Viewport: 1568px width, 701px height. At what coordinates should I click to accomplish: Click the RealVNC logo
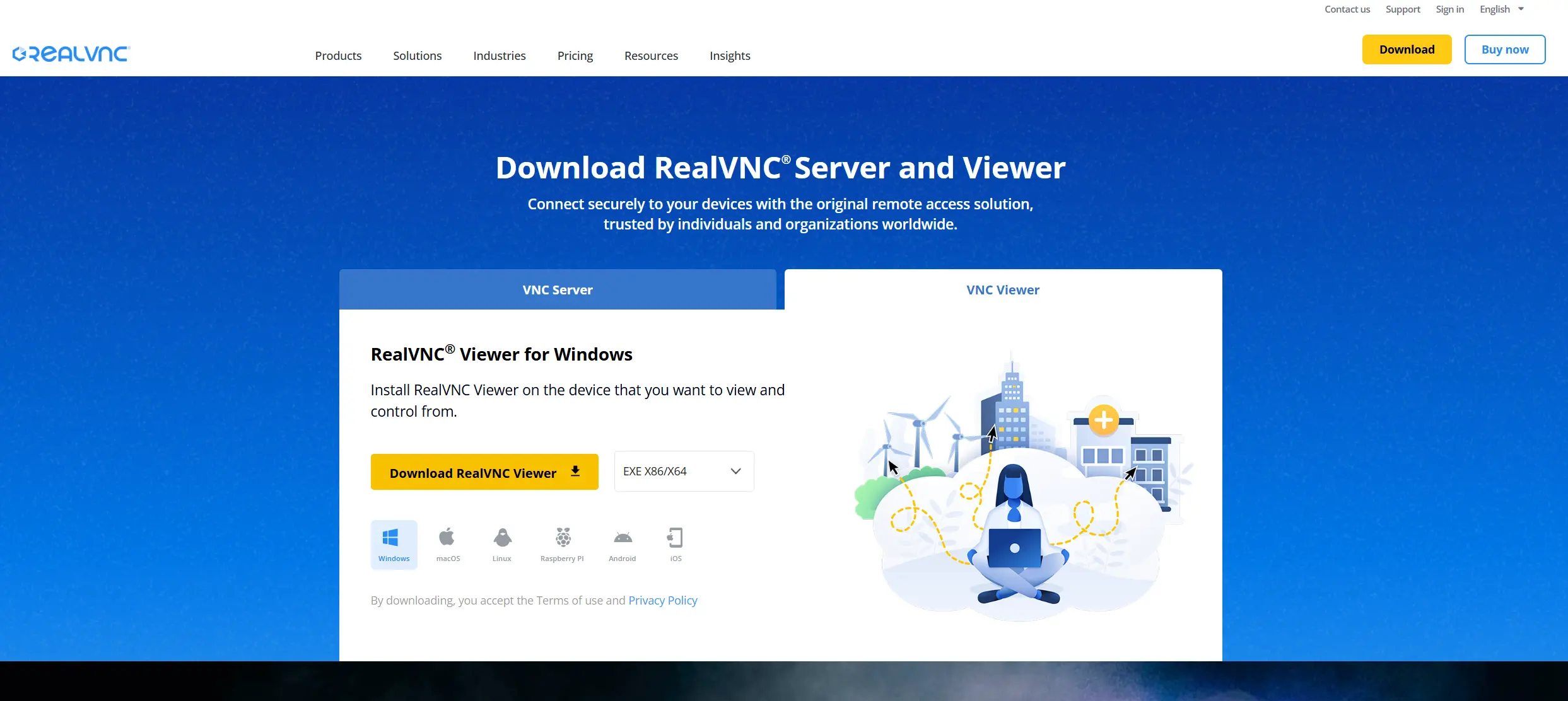click(71, 54)
